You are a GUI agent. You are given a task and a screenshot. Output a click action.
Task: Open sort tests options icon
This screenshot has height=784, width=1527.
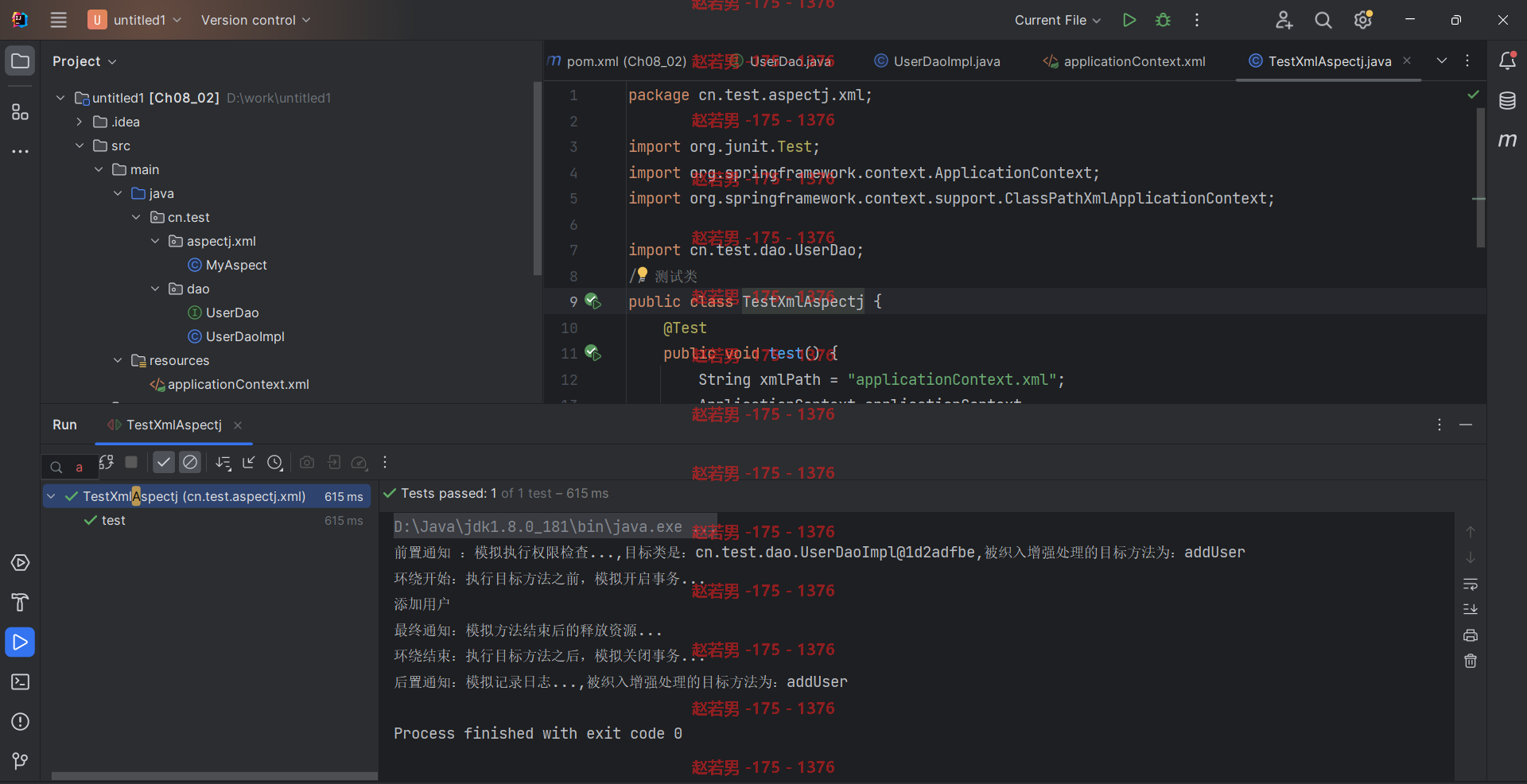point(223,463)
